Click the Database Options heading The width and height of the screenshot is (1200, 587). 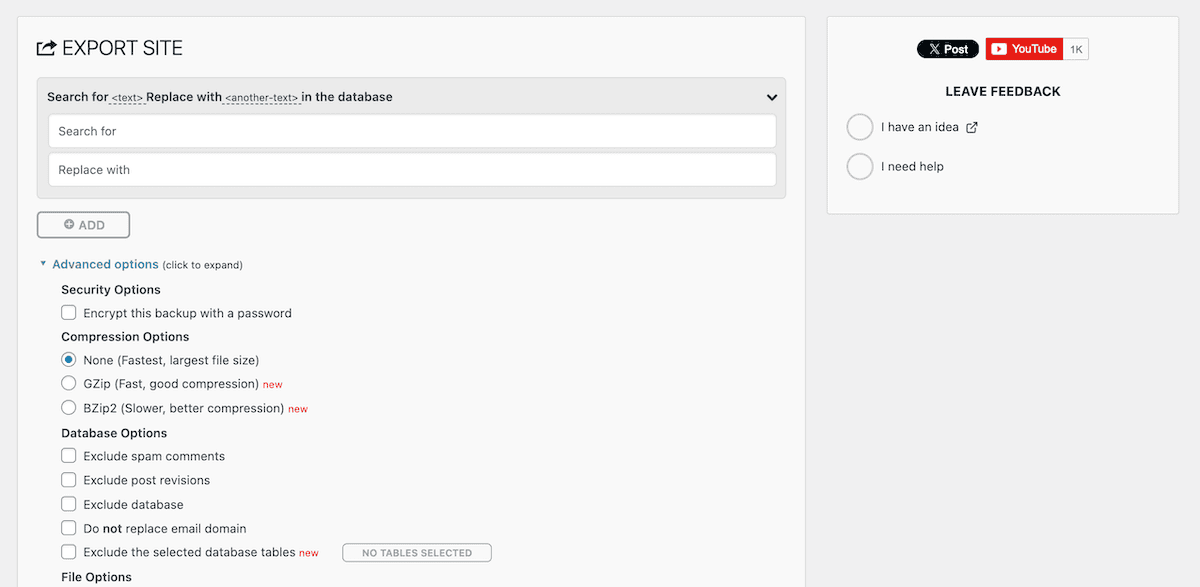[114, 433]
